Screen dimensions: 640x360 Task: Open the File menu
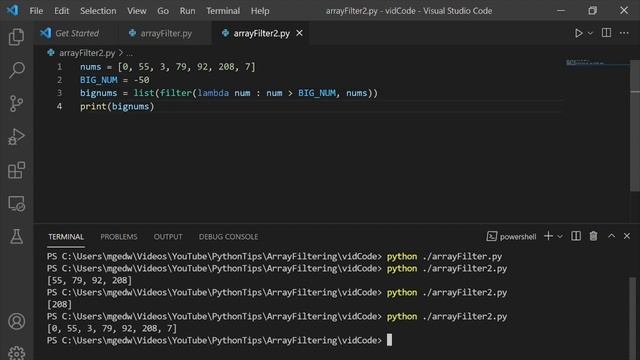36,11
